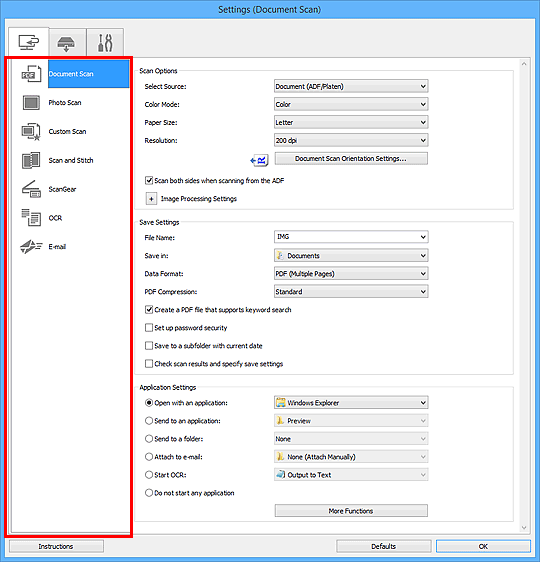Click the Photo Scan icon
Image resolution: width=540 pixels, height=562 pixels.
point(31,103)
